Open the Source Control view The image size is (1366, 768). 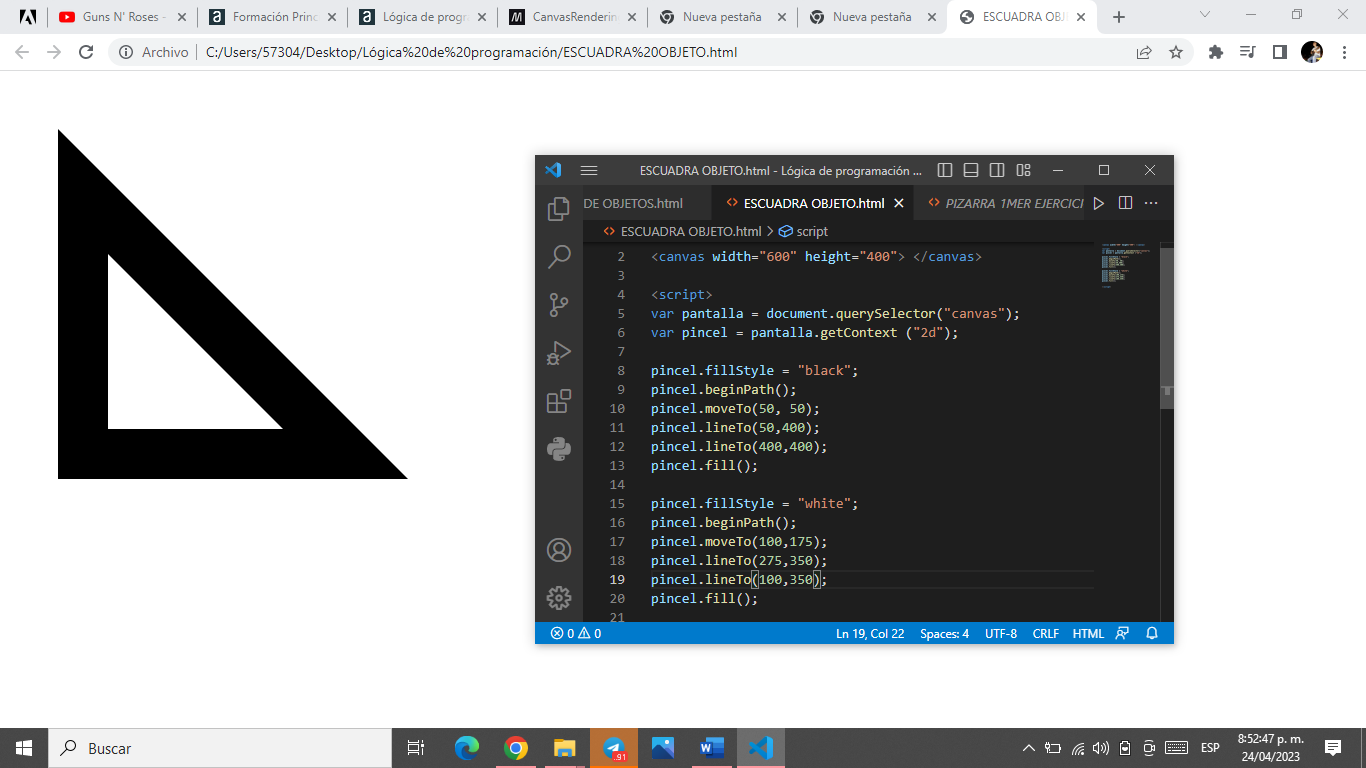(x=559, y=305)
